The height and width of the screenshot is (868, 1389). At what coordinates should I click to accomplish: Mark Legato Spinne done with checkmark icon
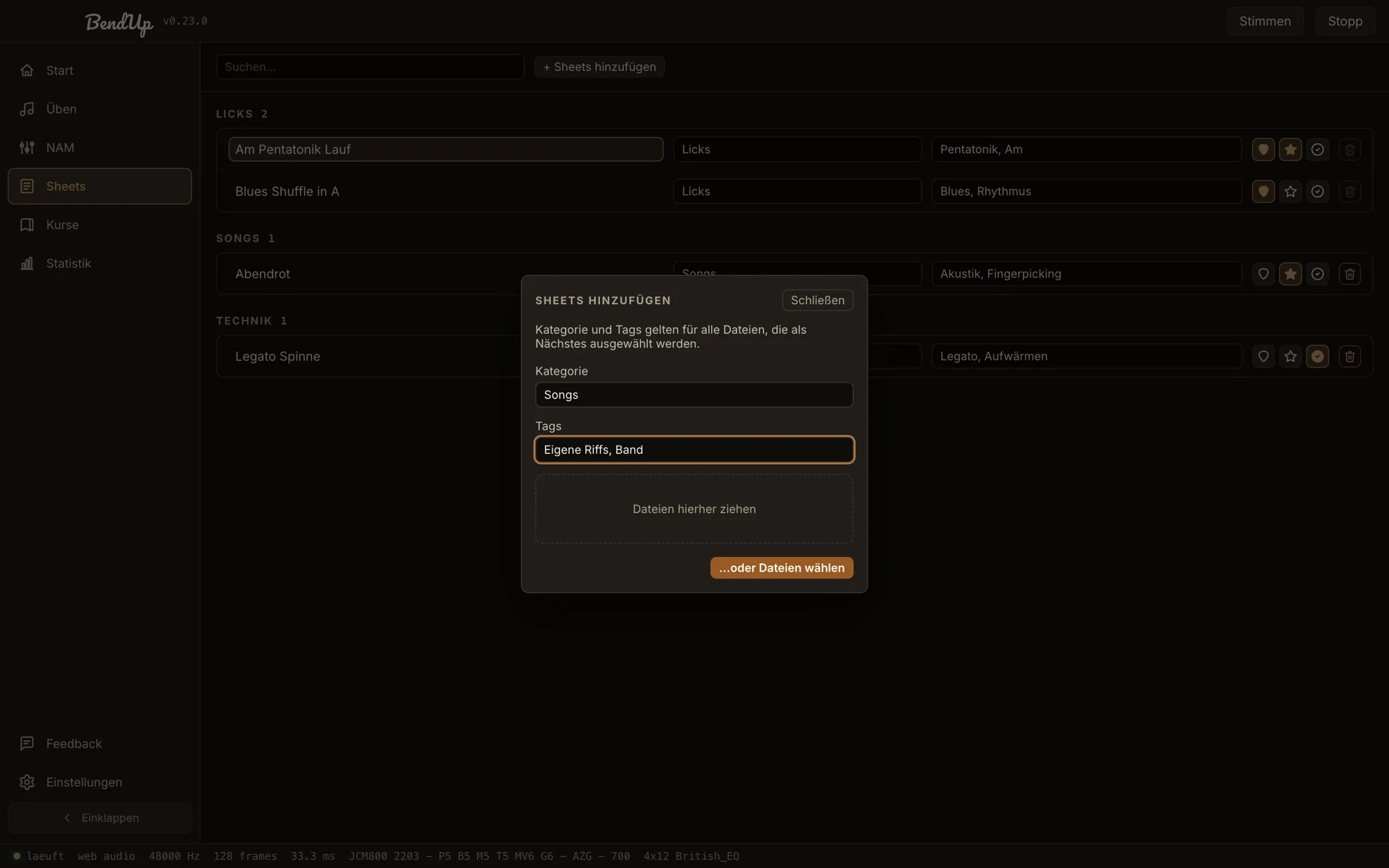point(1317,356)
